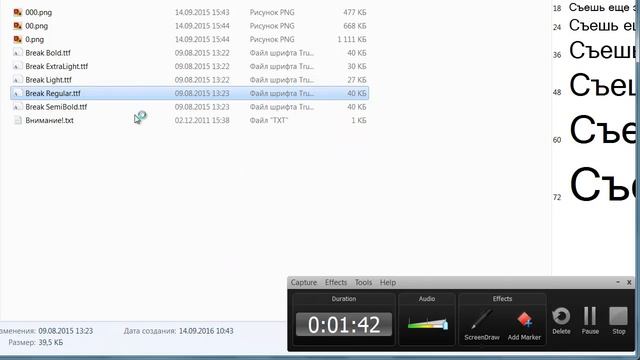Select file name 0.png
Screen dimensions: 640x360
[x=34, y=39]
